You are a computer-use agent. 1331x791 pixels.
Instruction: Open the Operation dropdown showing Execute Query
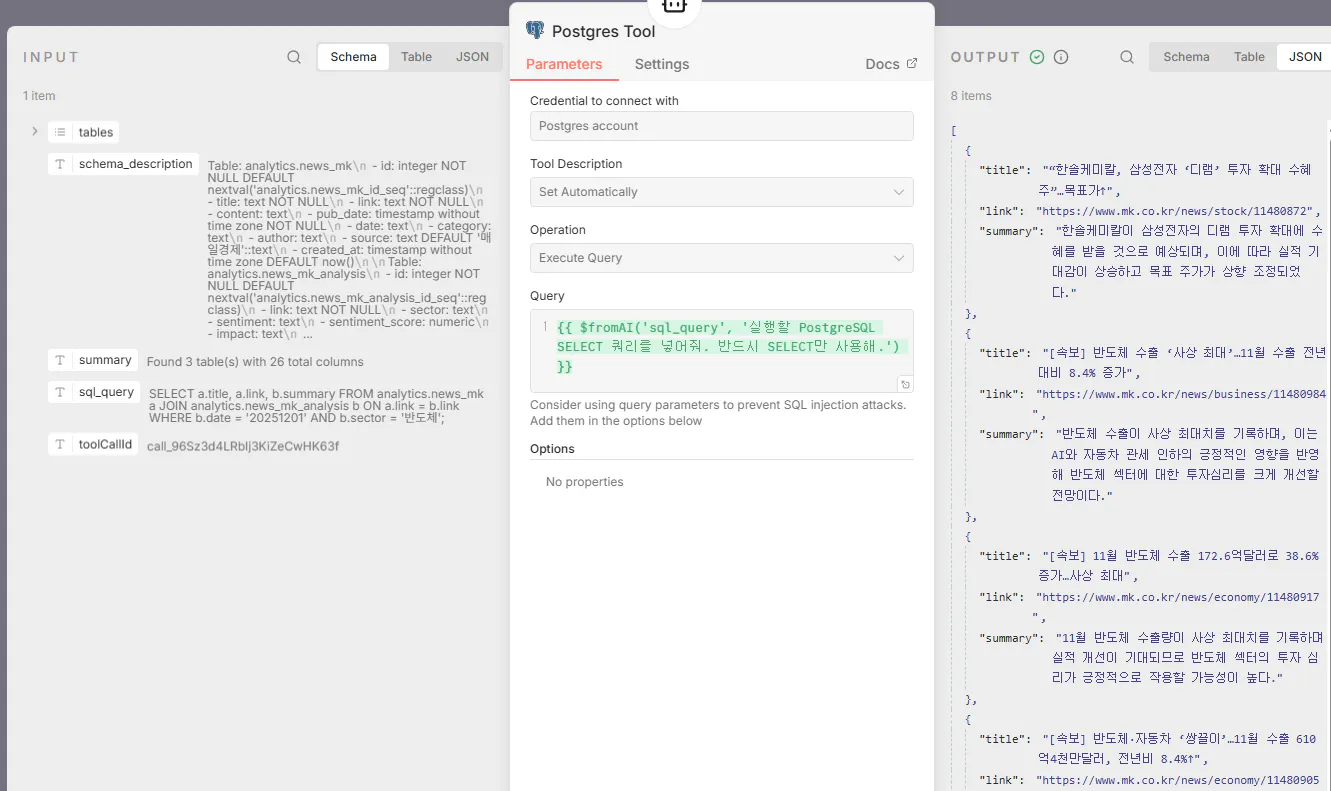click(x=721, y=258)
